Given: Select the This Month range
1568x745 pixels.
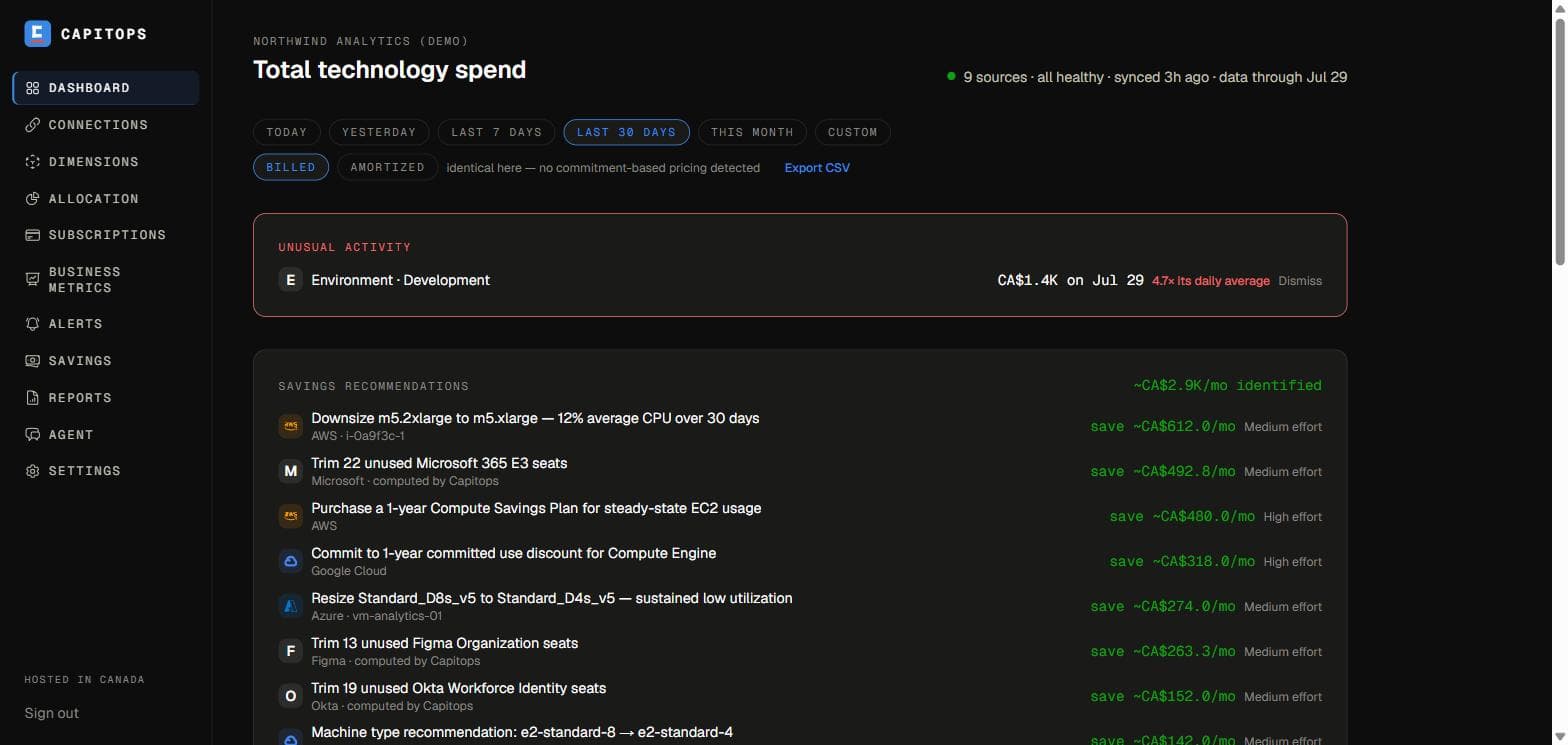Looking at the screenshot, I should point(752,132).
